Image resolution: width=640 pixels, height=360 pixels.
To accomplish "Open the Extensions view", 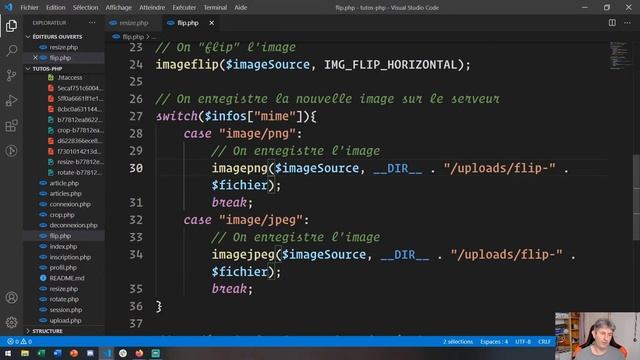I will tap(11, 126).
